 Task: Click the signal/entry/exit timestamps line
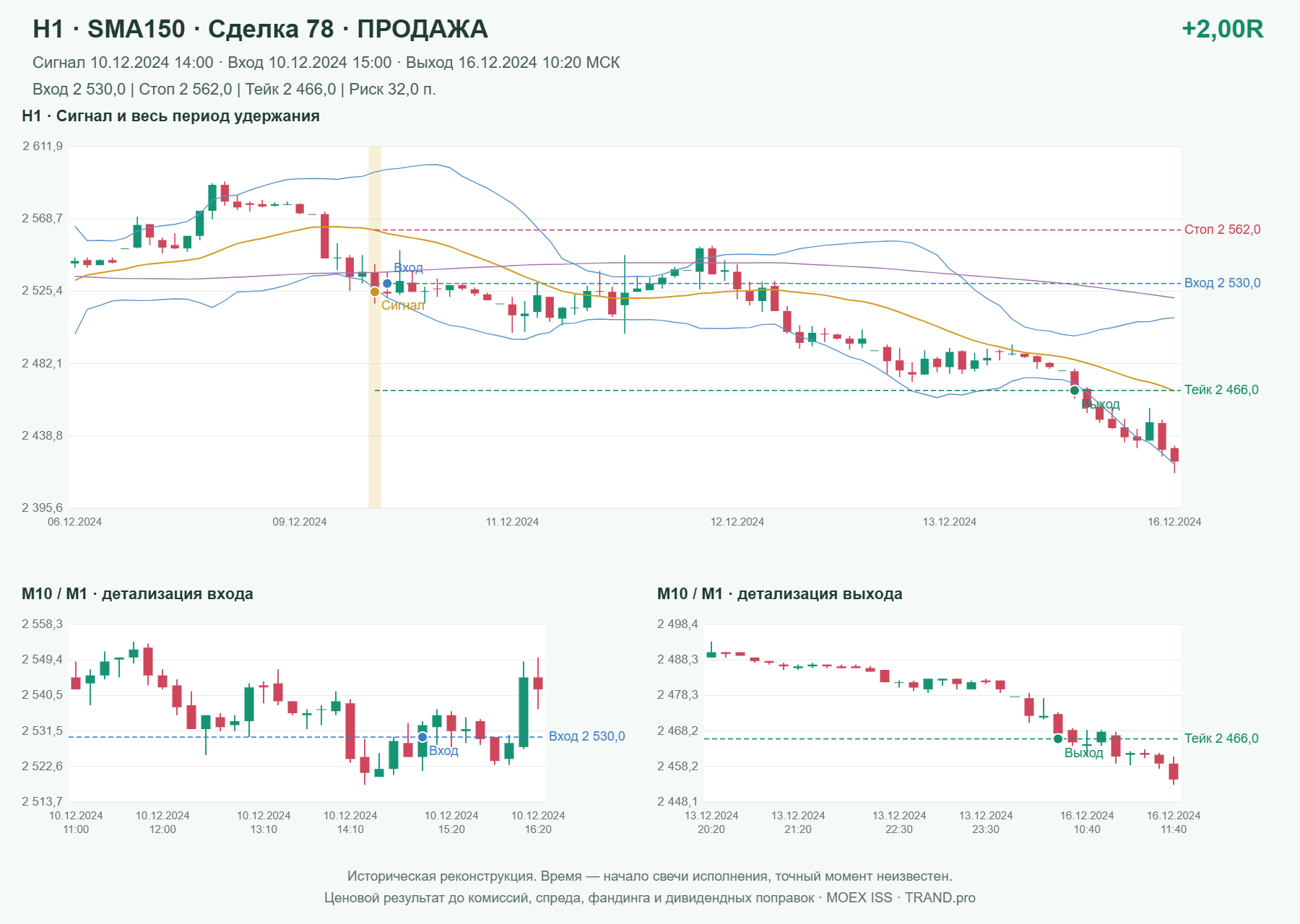[326, 63]
